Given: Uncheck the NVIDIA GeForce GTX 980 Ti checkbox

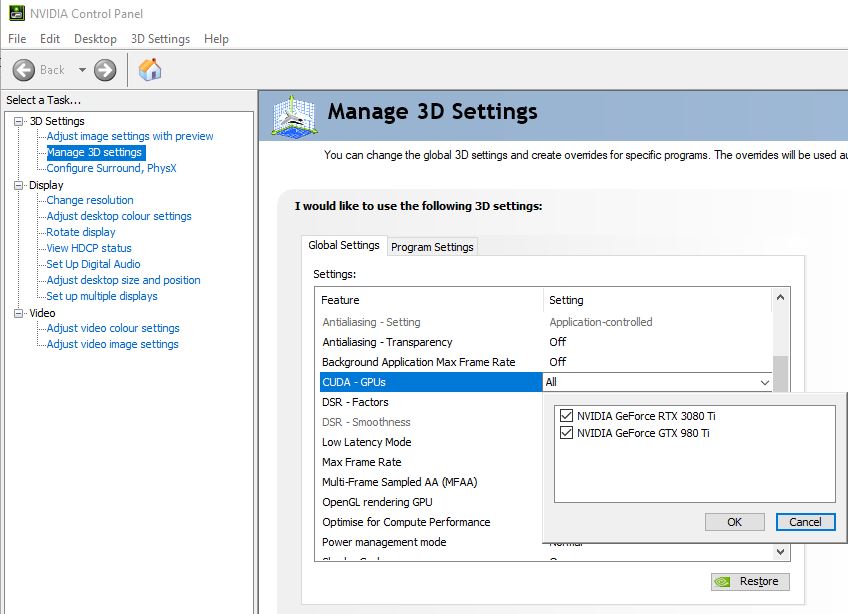Looking at the screenshot, I should point(567,433).
